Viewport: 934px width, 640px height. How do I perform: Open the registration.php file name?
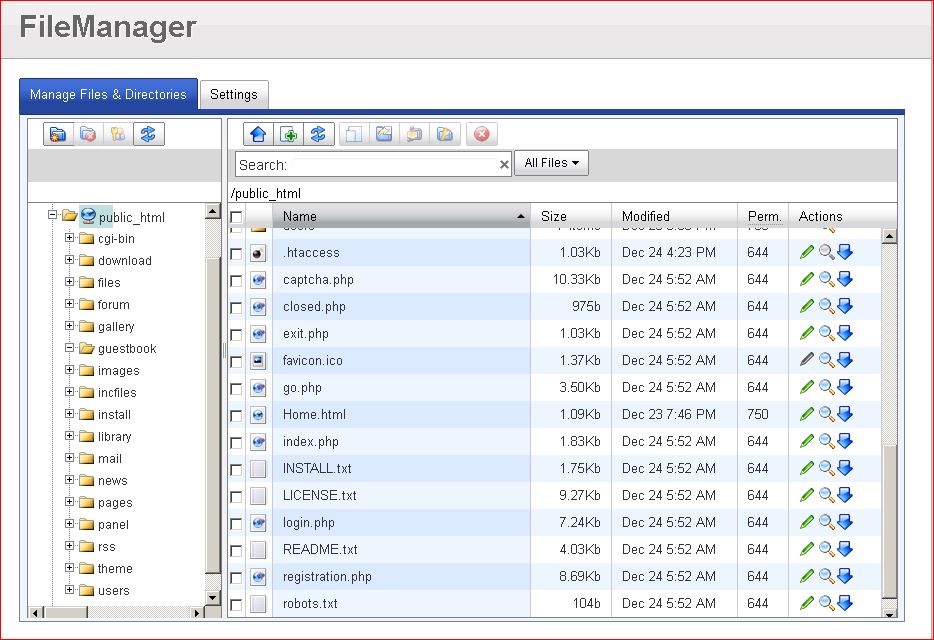327,576
